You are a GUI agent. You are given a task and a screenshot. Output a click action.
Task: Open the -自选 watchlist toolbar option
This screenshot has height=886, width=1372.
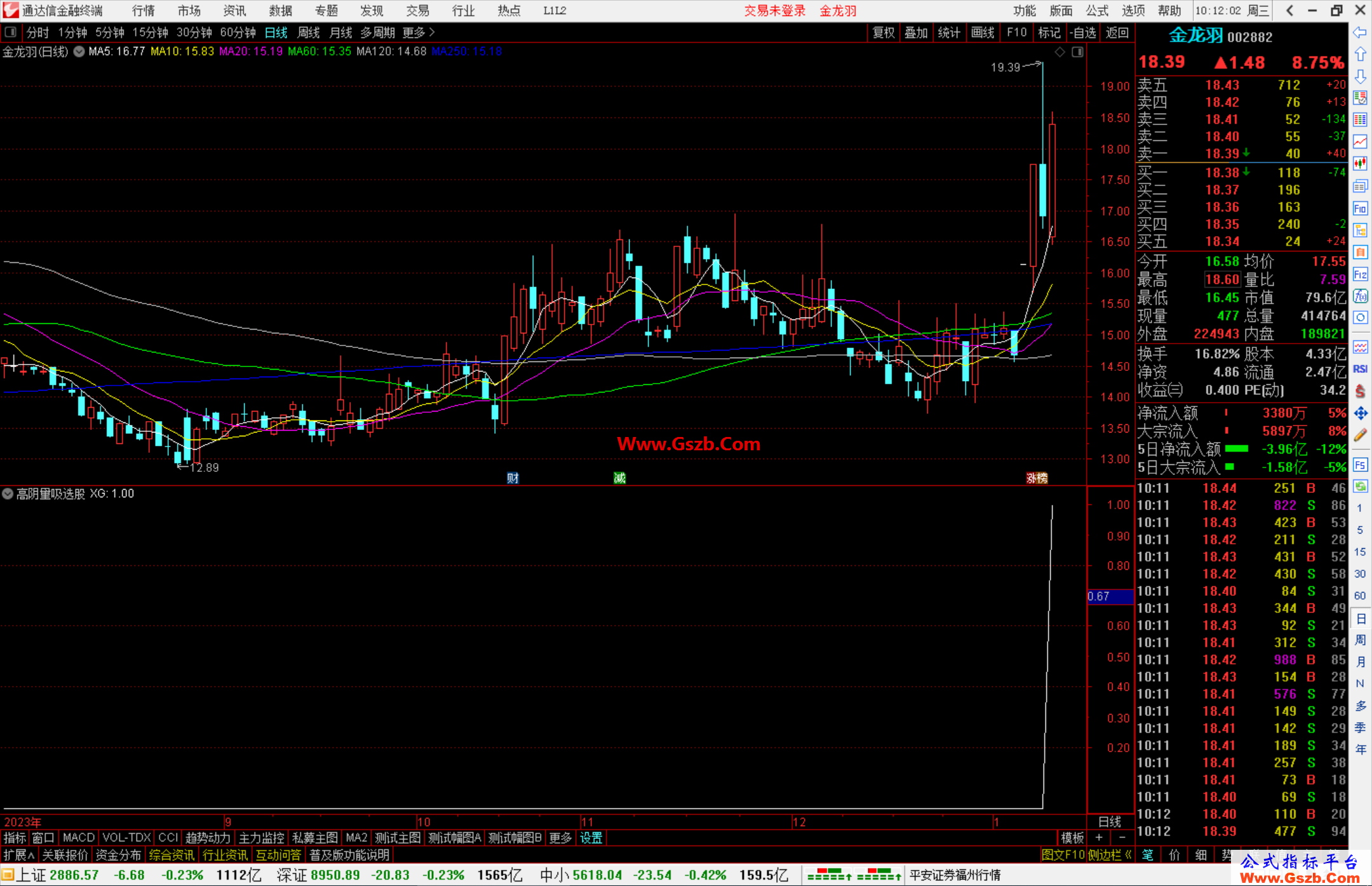click(1082, 32)
